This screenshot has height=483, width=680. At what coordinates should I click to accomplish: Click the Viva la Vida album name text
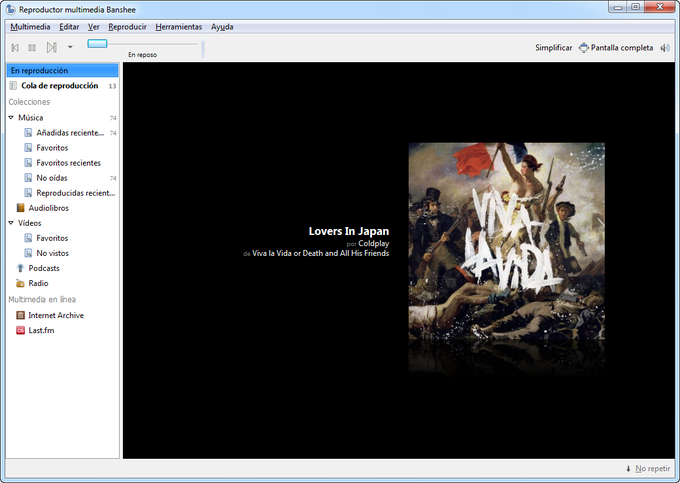320,253
